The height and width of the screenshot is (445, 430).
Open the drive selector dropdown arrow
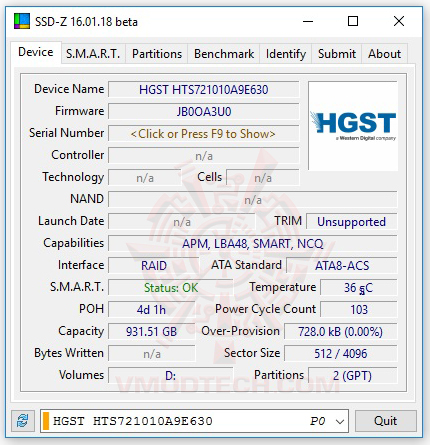[340, 421]
